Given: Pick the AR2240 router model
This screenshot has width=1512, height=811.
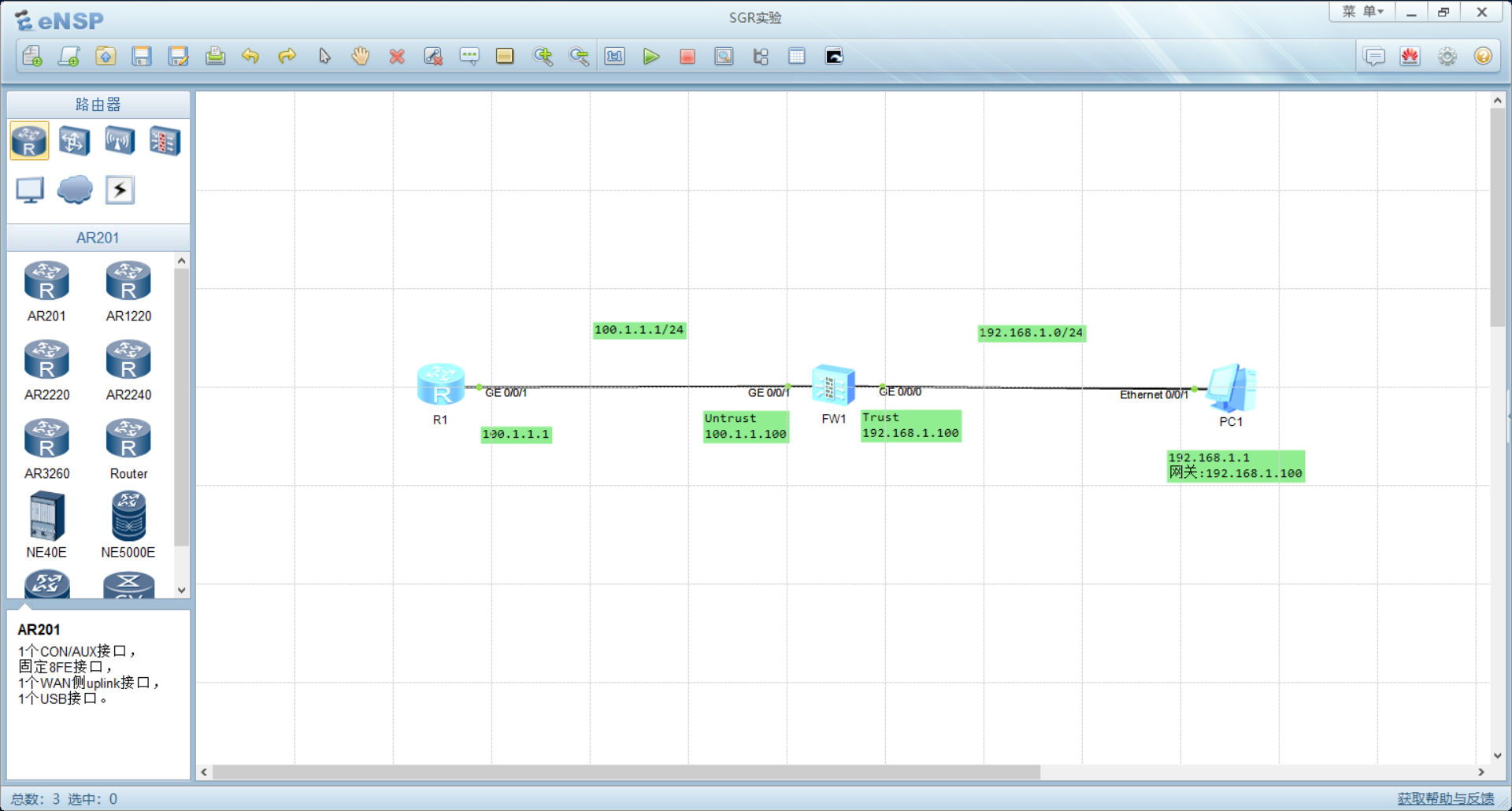Looking at the screenshot, I should click(128, 361).
